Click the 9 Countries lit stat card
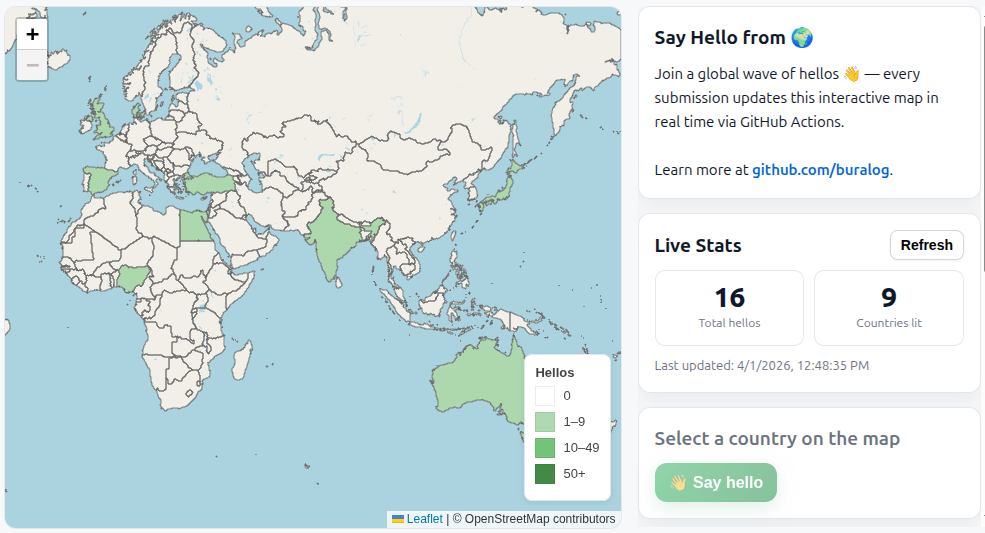Viewport: 985px width, 533px height. coord(889,308)
